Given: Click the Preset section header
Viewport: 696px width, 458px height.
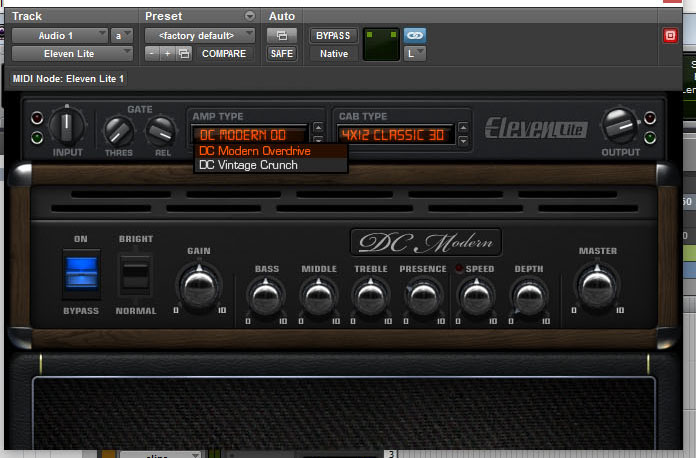Looking at the screenshot, I should 163,16.
